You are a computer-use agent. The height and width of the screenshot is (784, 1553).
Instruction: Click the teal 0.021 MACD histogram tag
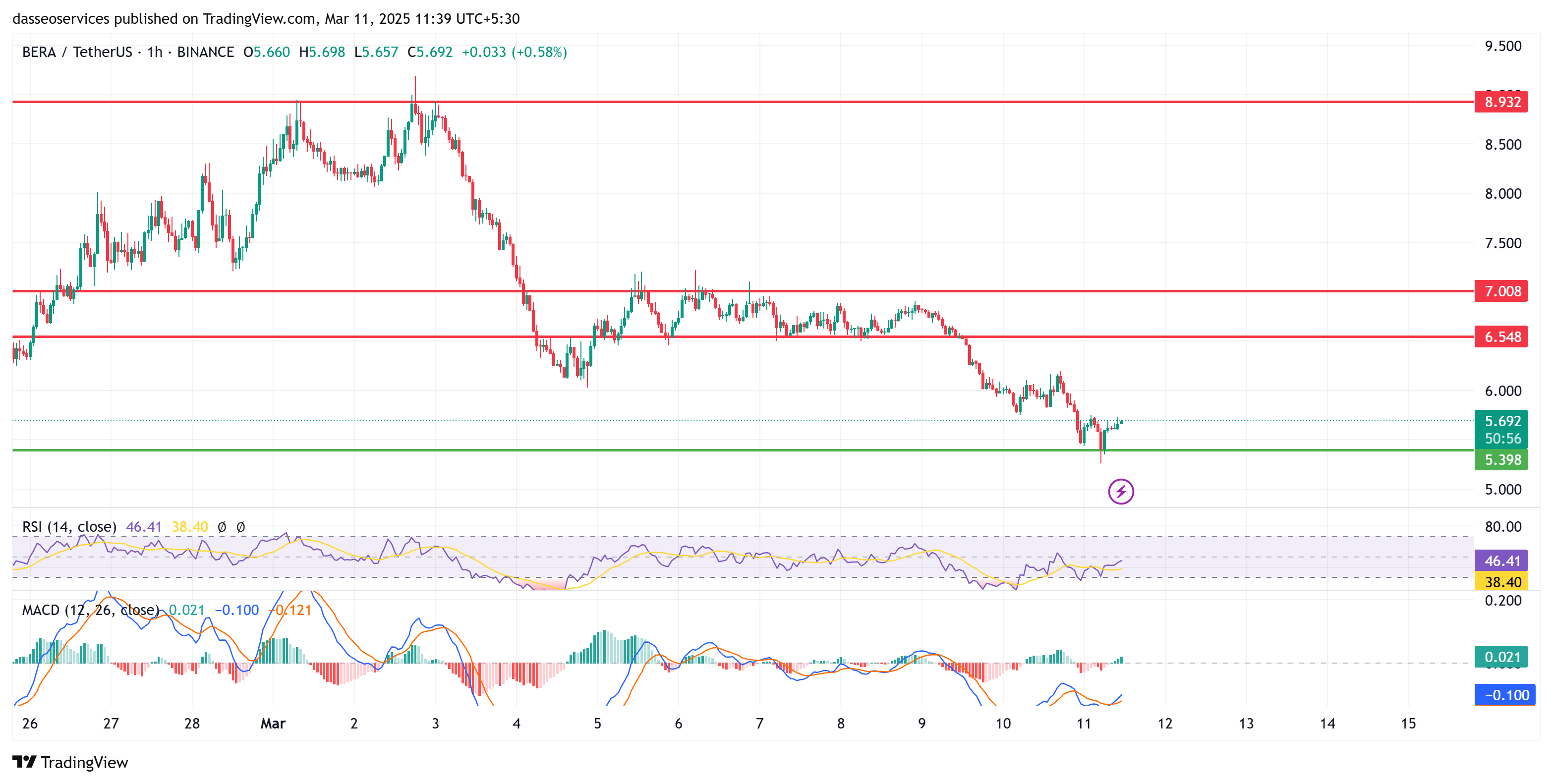coord(1500,656)
